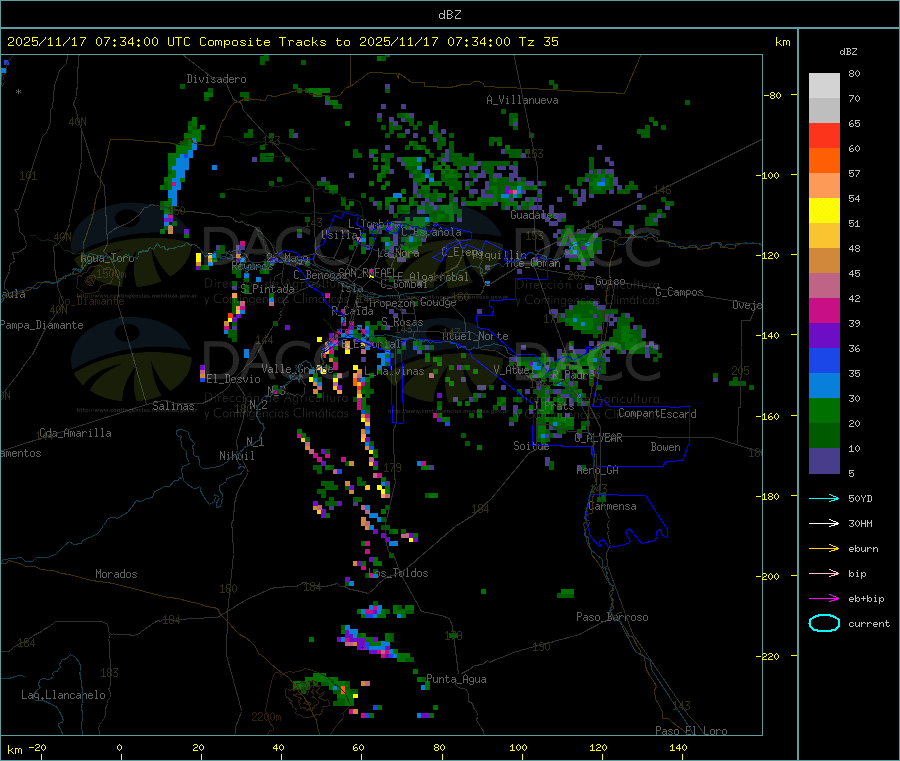Click the Aero_GA place label
Screen dimensions: 900x761
(598, 470)
